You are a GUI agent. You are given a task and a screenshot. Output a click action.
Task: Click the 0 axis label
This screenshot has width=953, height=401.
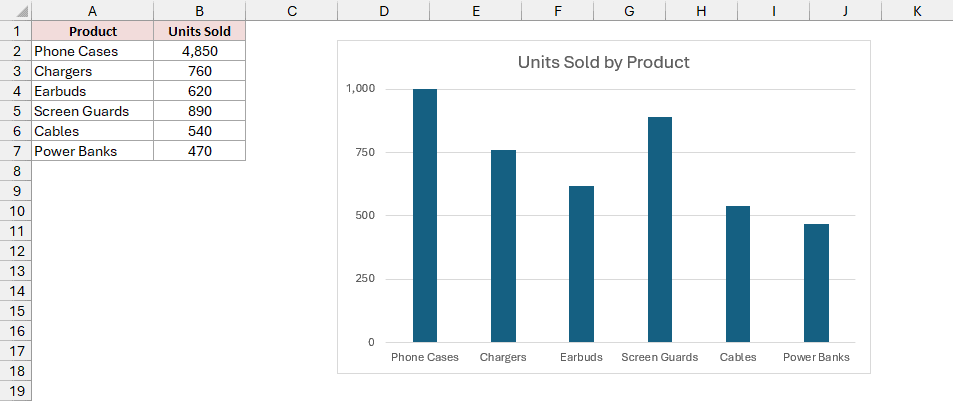coord(371,342)
